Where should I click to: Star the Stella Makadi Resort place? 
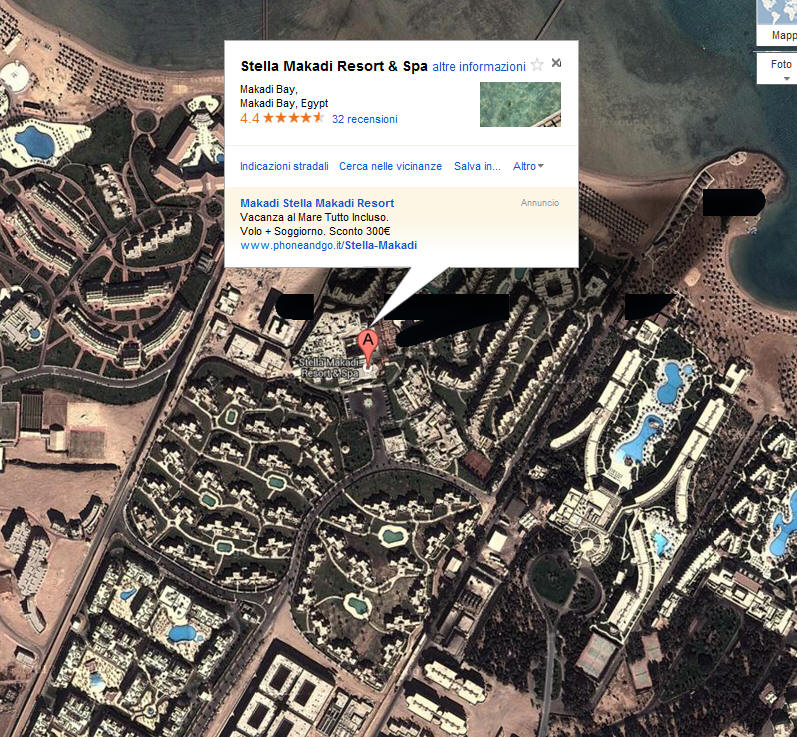click(x=537, y=65)
